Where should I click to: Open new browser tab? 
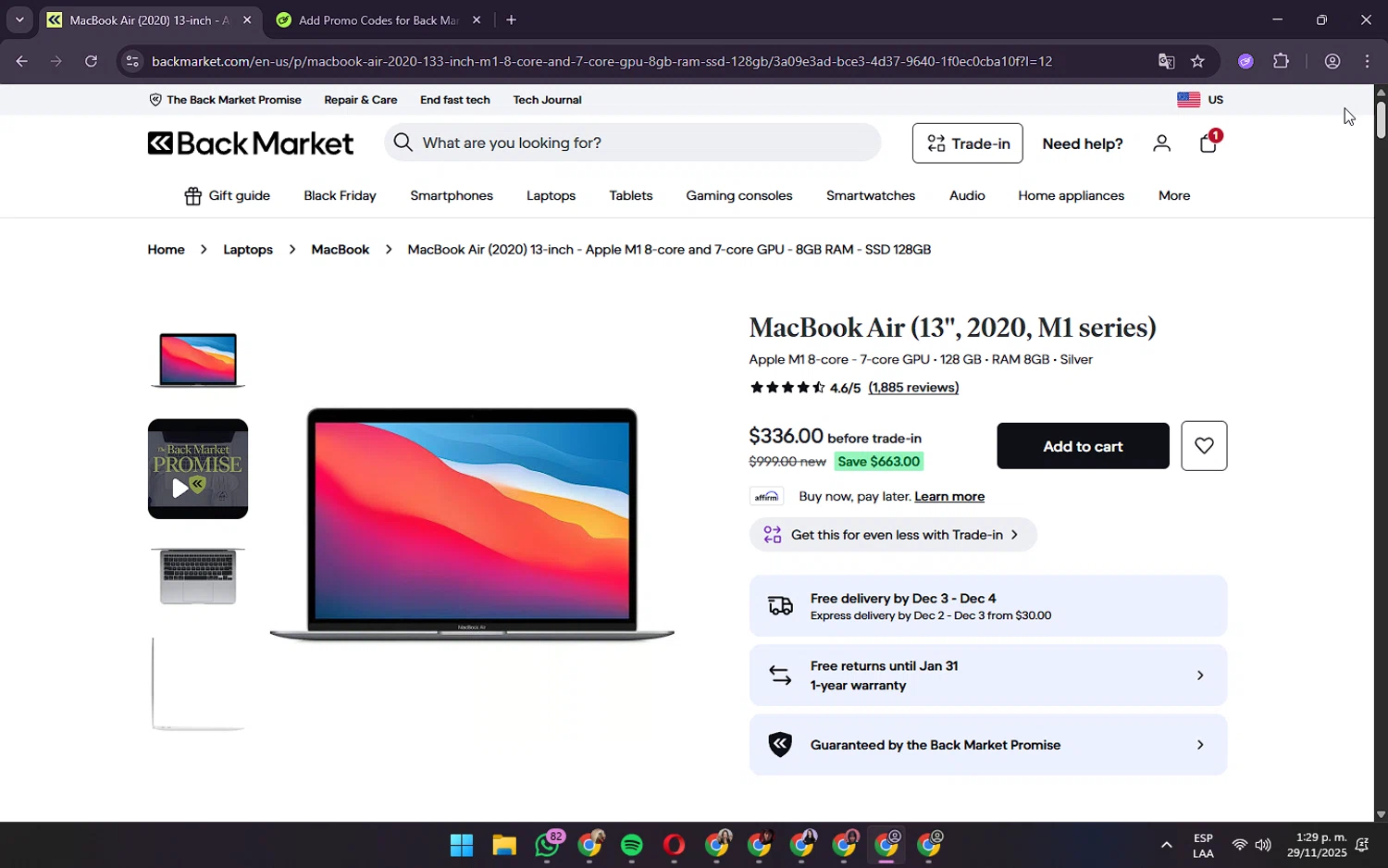point(511,19)
